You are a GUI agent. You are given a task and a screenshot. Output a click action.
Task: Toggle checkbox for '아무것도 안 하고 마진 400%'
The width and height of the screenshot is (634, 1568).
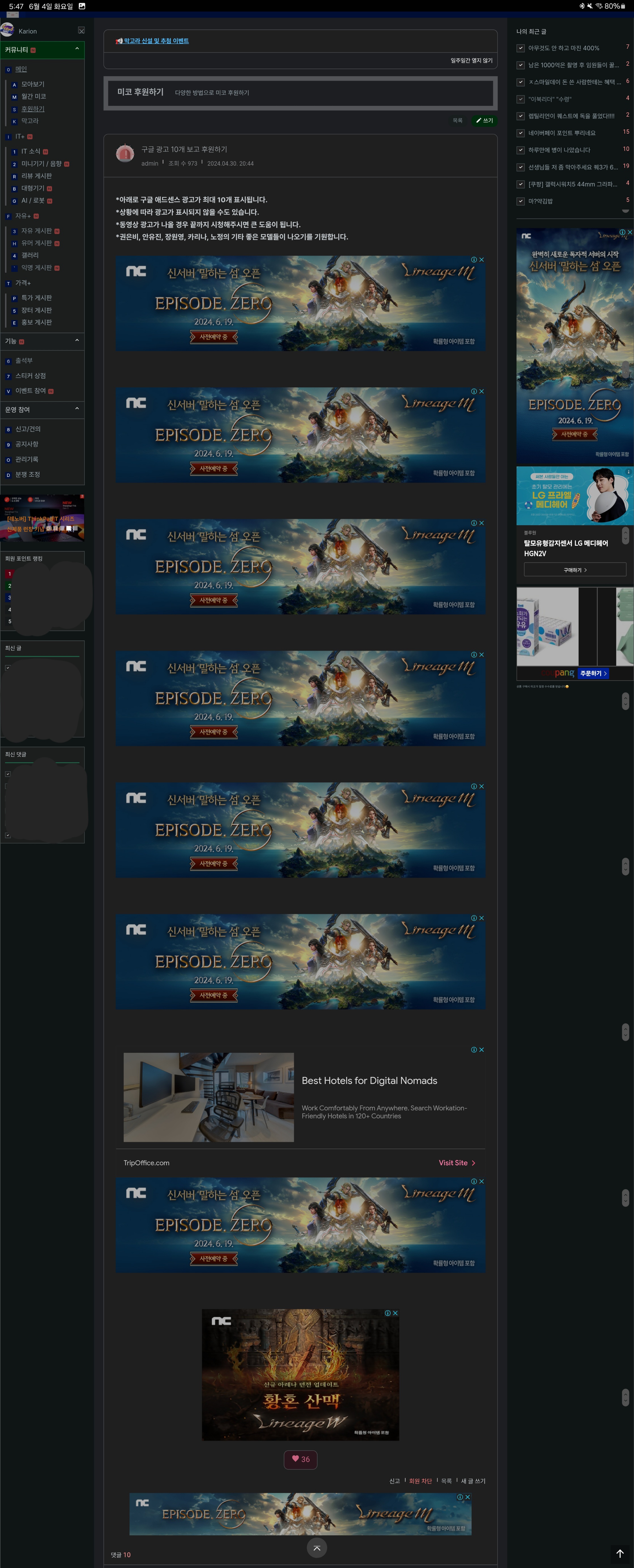click(520, 48)
